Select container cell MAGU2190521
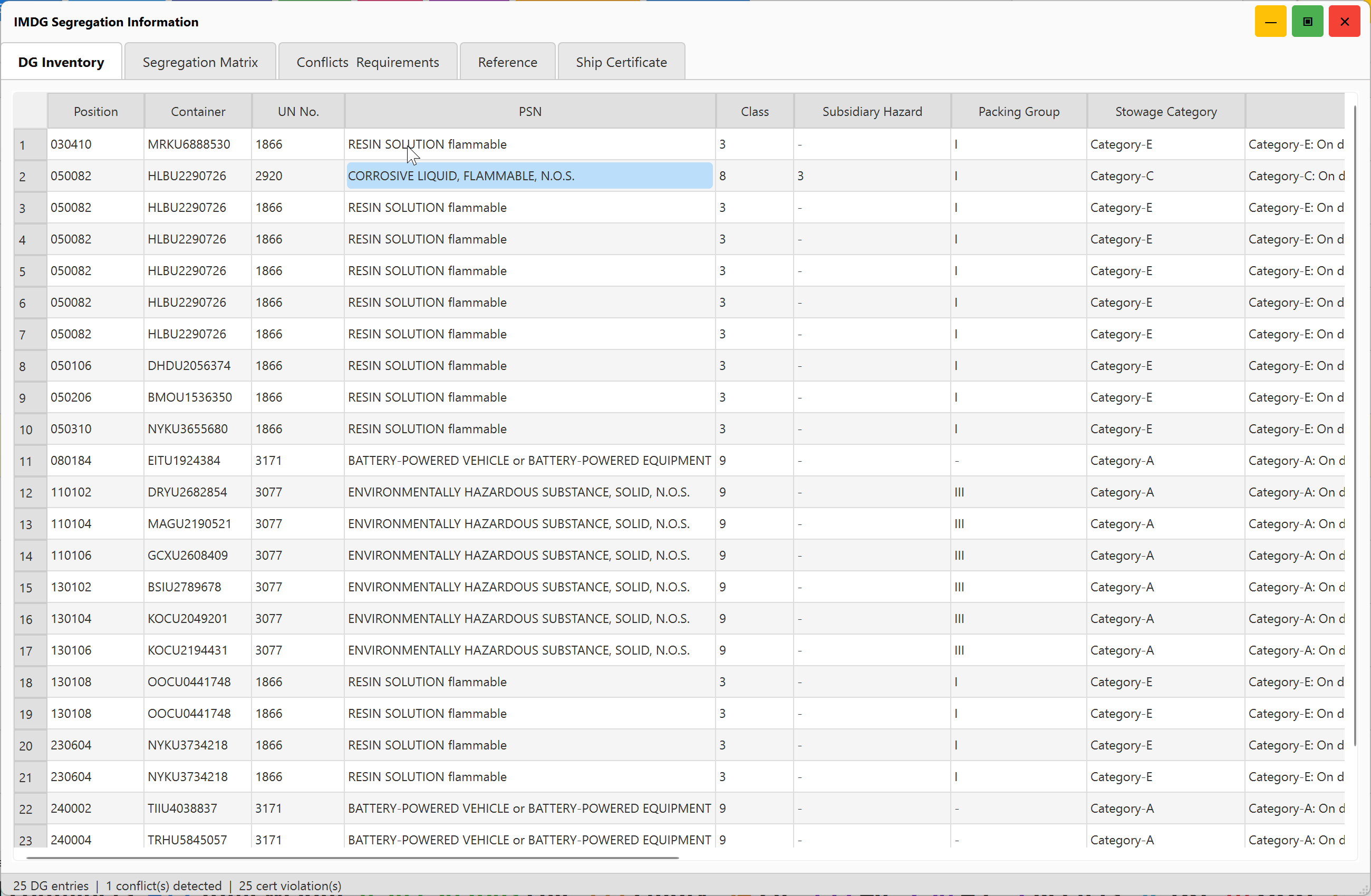This screenshot has height=896, width=1371. tap(198, 524)
